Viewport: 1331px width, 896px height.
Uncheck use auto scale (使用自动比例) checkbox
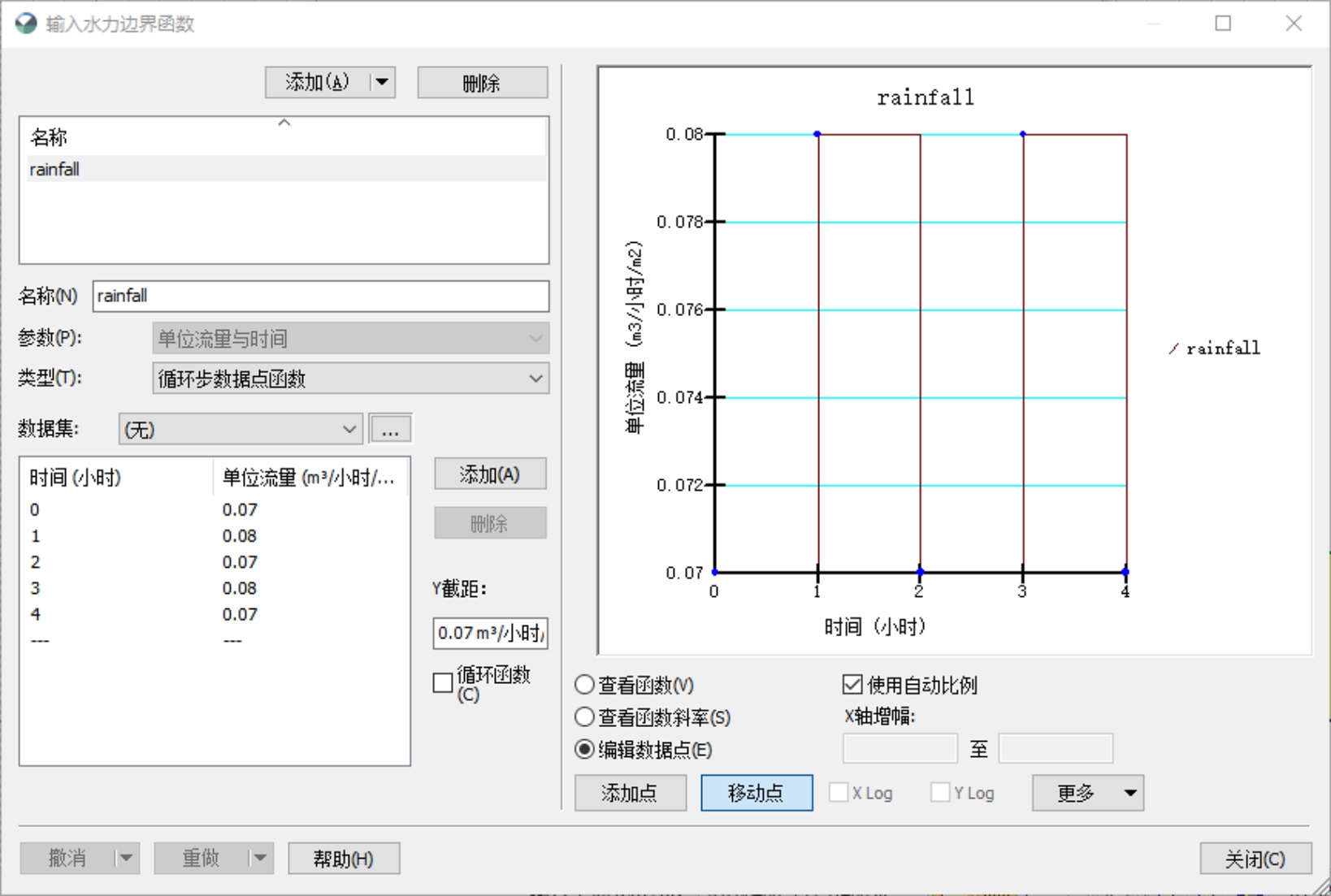(852, 685)
